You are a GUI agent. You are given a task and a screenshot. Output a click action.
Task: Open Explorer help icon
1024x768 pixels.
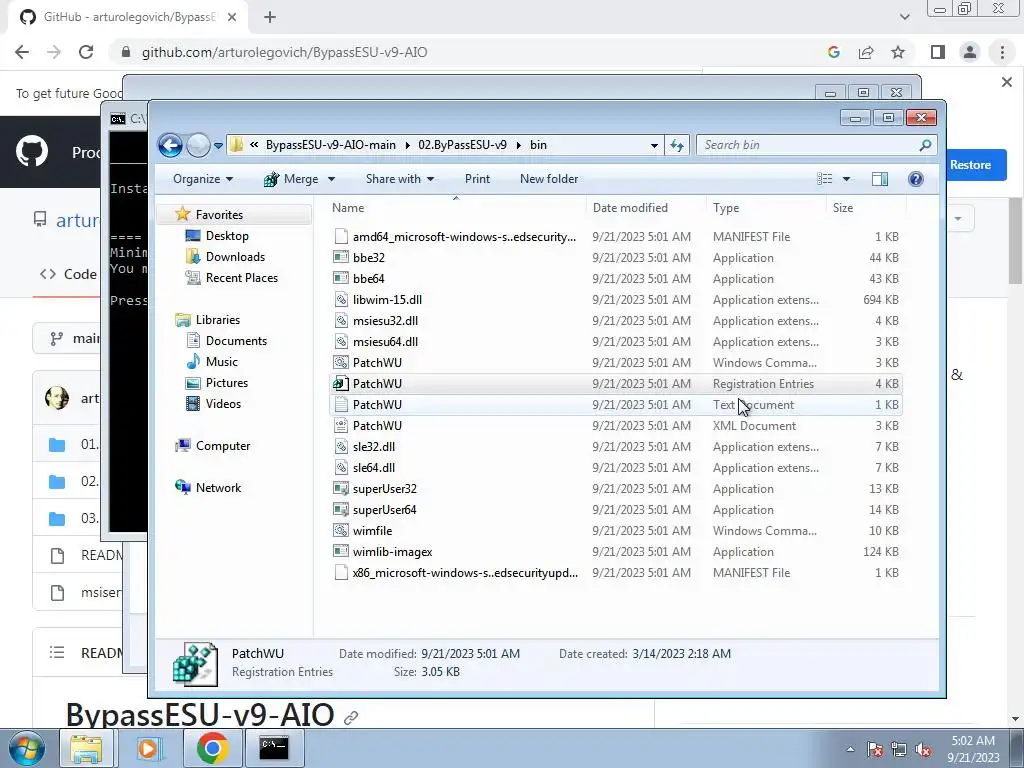pyautogui.click(x=916, y=179)
